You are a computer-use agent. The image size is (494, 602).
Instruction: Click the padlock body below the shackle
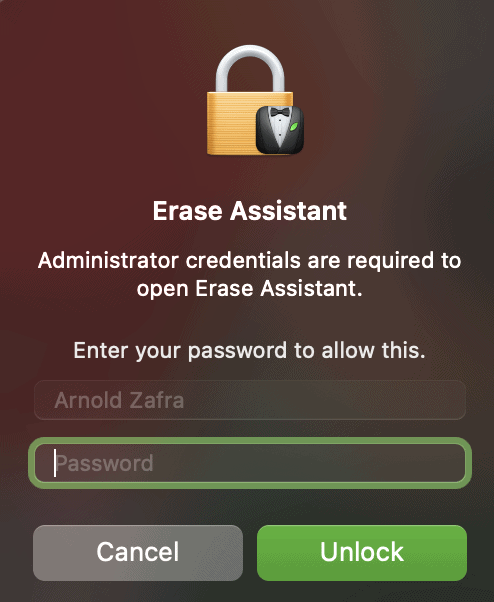pyautogui.click(x=231, y=124)
